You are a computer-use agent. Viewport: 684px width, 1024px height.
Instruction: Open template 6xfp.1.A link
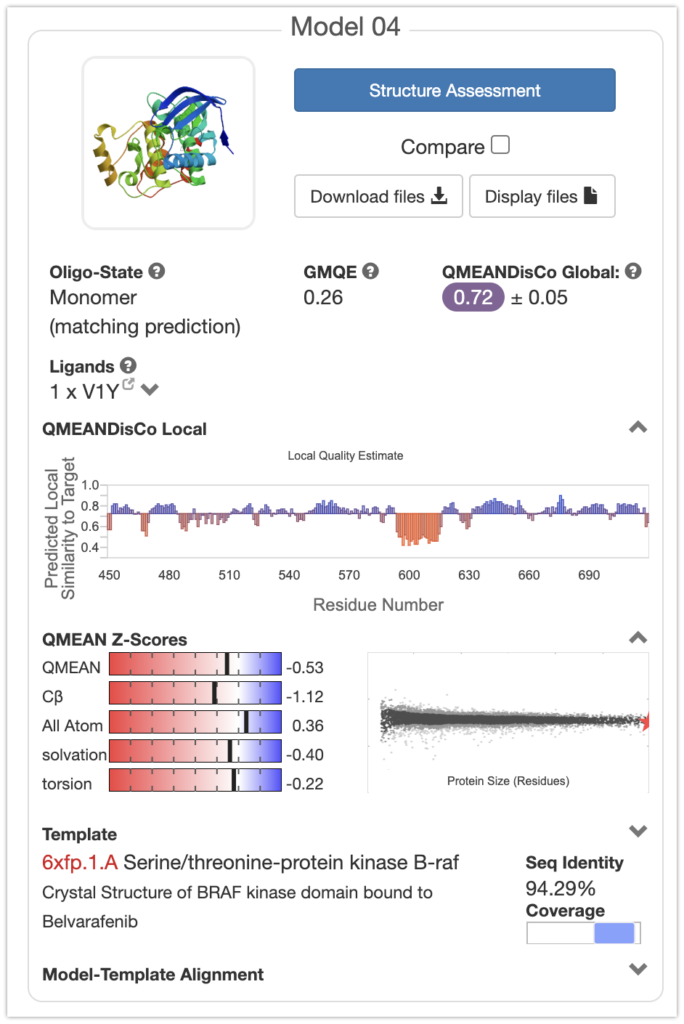(80, 862)
